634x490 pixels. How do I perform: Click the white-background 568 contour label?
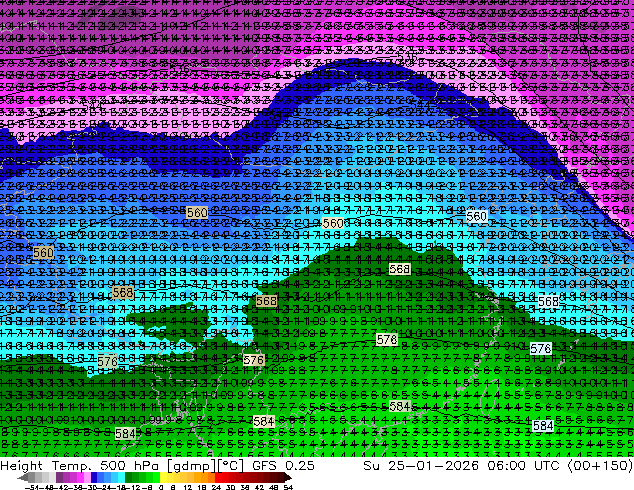[548, 302]
